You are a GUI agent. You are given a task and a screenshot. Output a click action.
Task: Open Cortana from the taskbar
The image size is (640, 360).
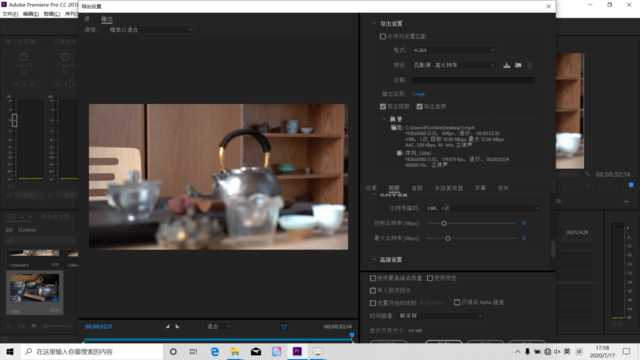(x=173, y=351)
